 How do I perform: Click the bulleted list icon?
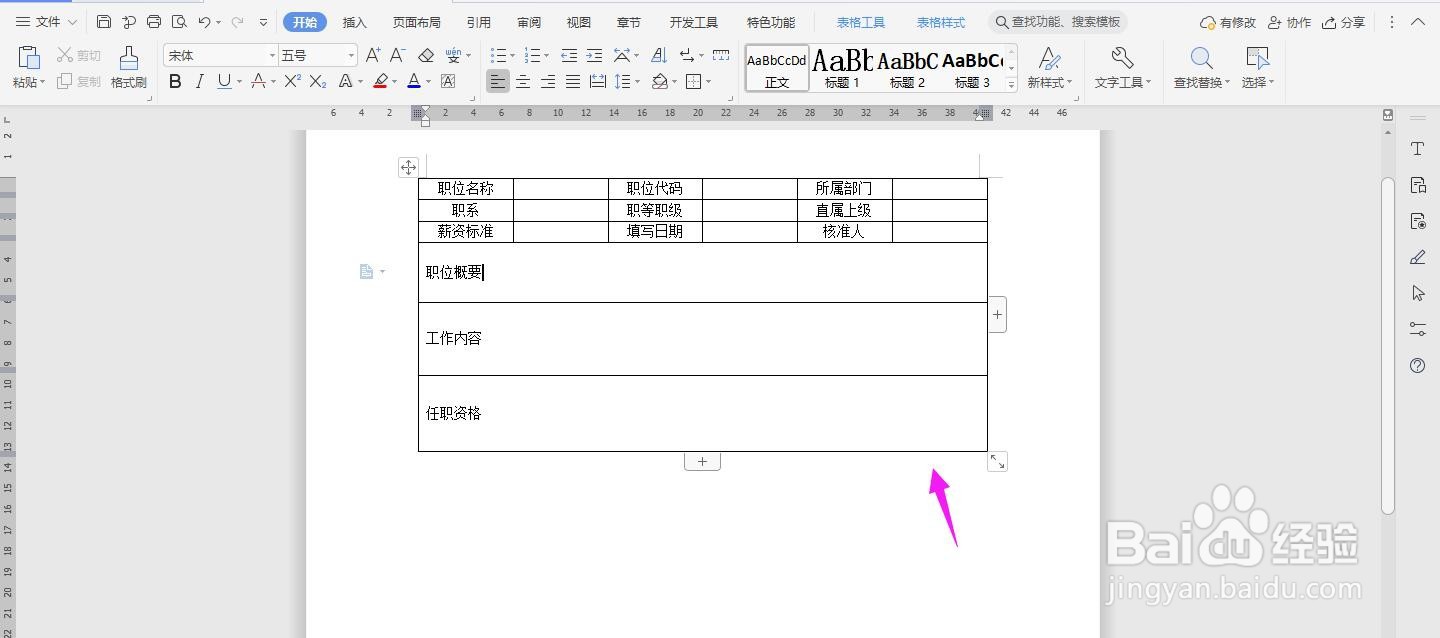(499, 55)
